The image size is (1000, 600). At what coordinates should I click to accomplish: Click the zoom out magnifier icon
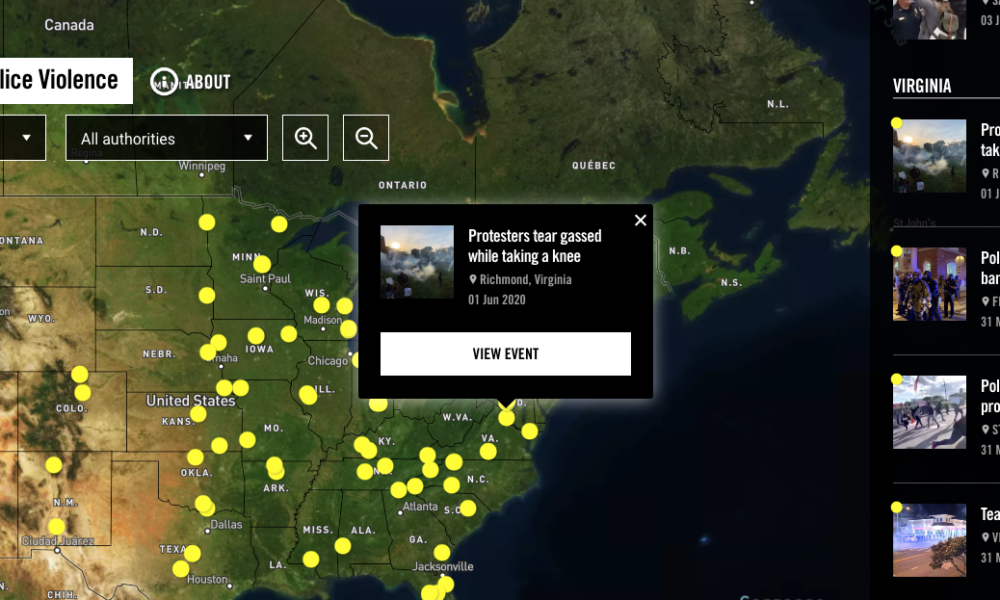367,137
